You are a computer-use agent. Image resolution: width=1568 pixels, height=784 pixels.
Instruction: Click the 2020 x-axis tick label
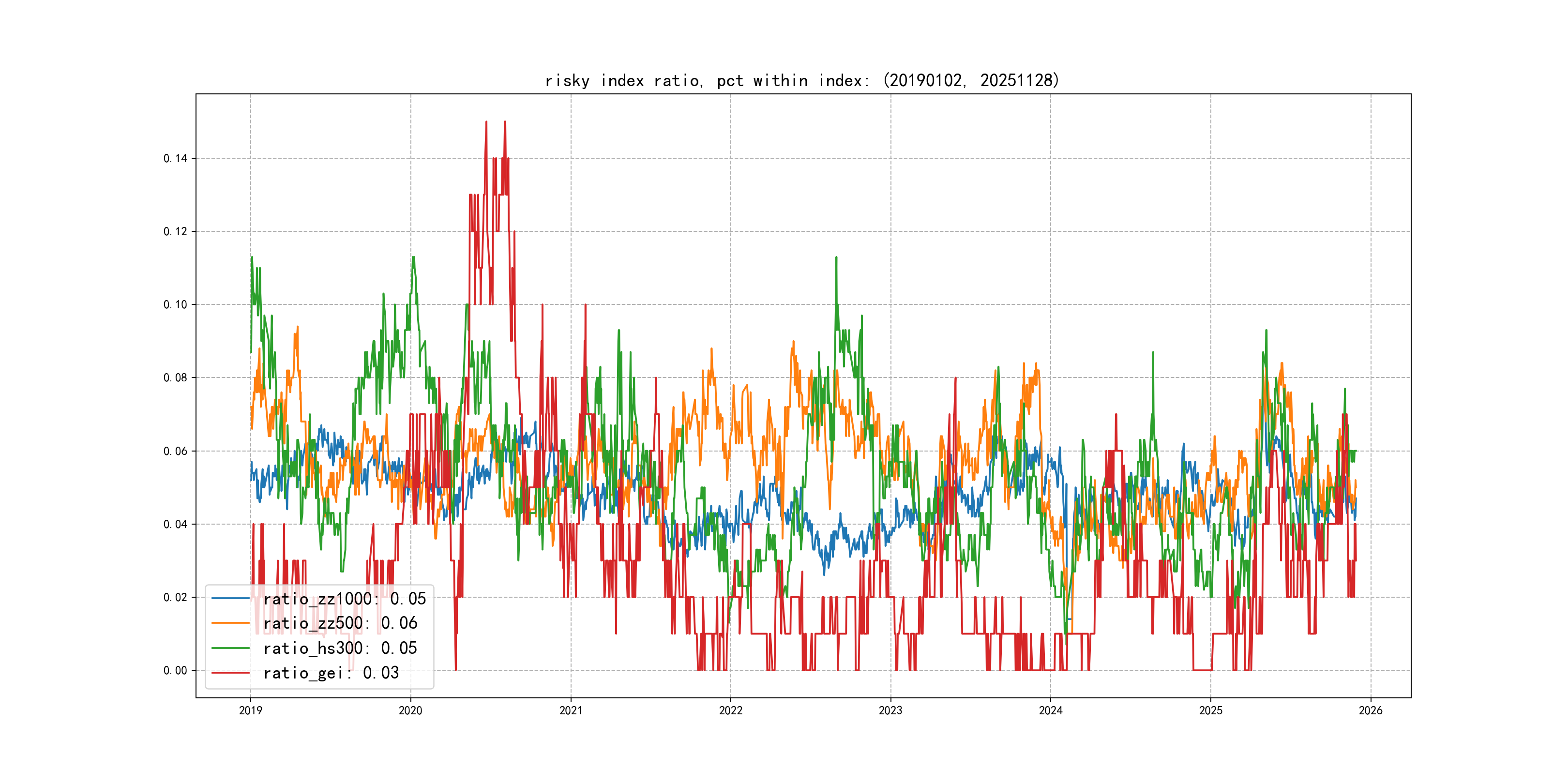410,710
